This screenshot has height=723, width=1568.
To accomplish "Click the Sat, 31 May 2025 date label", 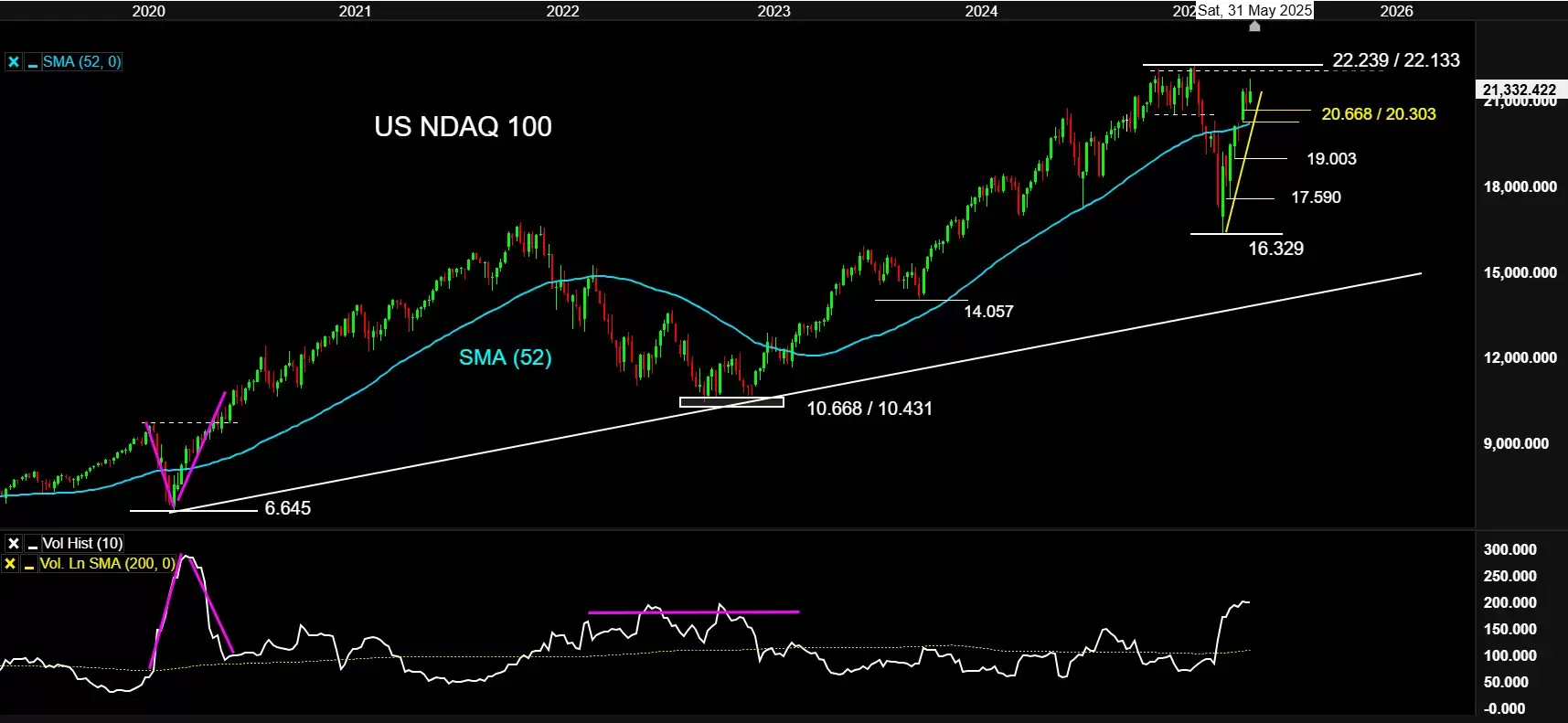I will click(x=1254, y=10).
